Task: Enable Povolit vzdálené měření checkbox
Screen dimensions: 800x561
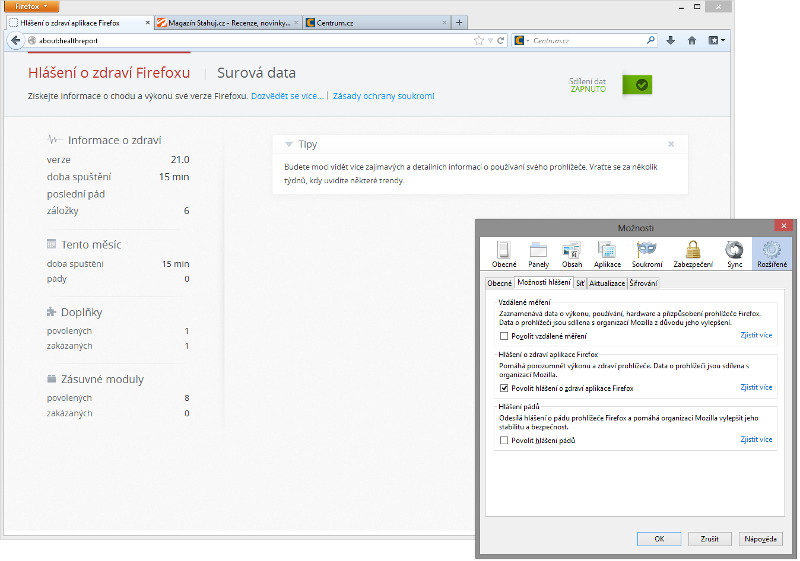Action: pos(504,336)
